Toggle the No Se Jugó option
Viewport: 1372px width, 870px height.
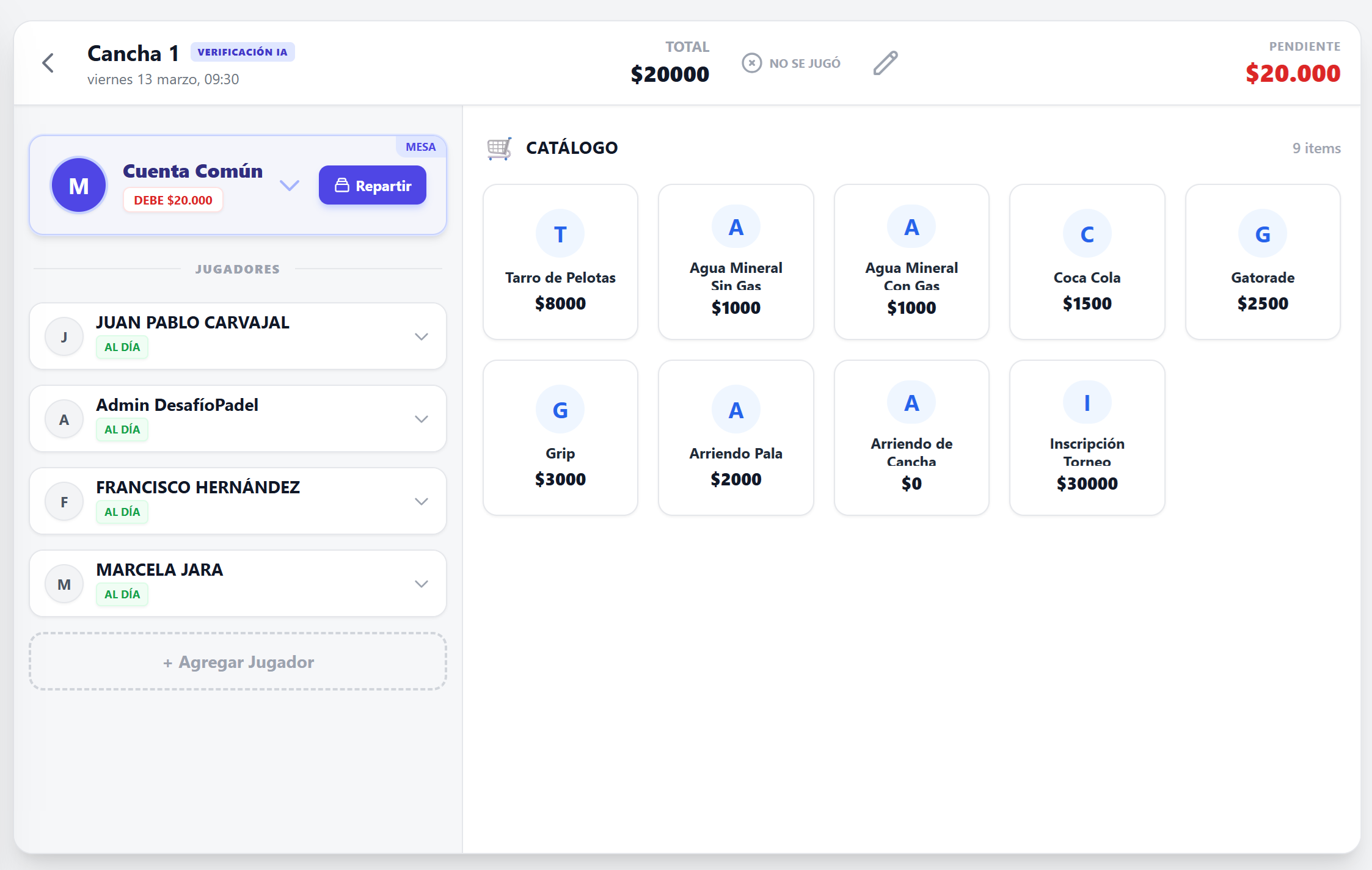pos(792,63)
